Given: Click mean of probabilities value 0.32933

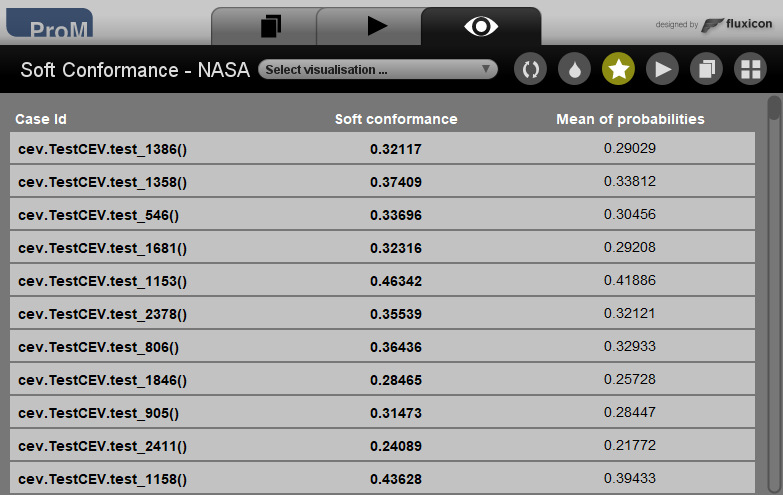Looking at the screenshot, I should pos(630,346).
